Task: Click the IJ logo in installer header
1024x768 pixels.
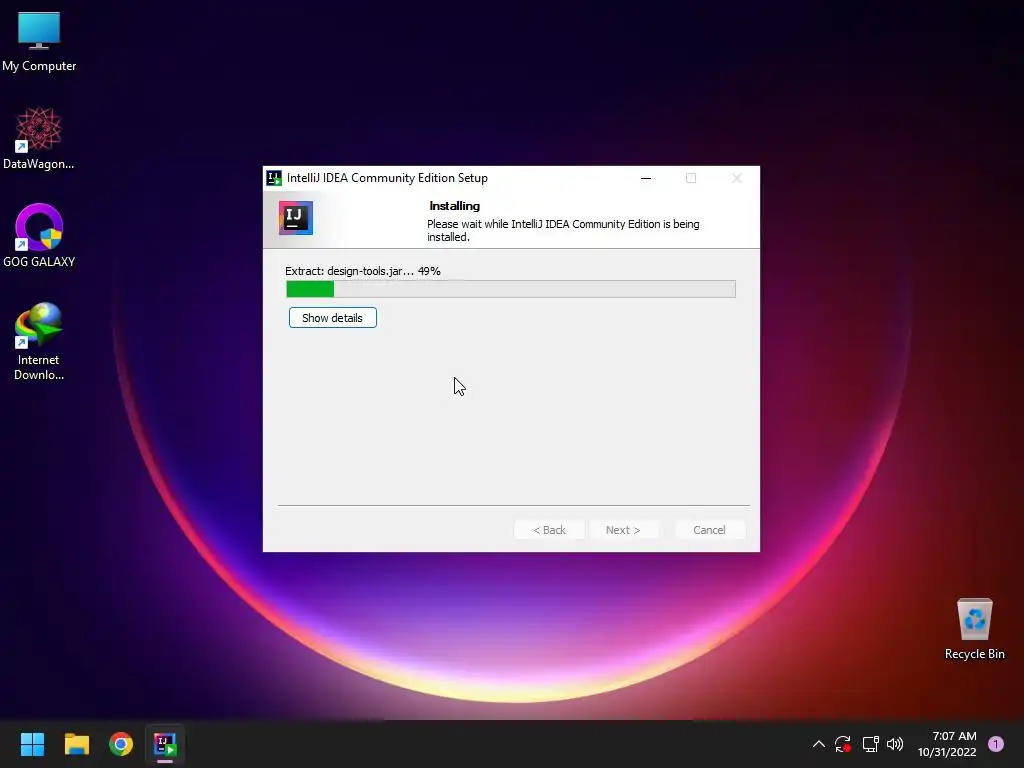Action: (296, 218)
